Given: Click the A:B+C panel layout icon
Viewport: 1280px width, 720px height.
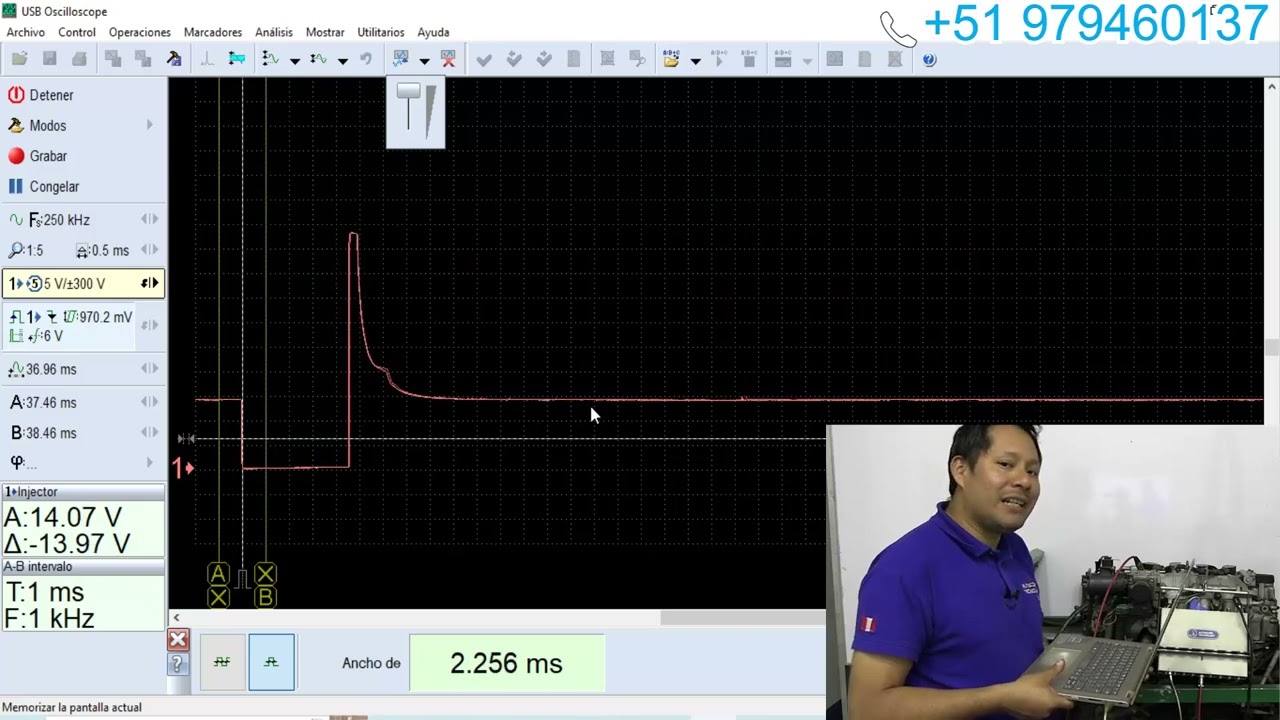Looking at the screenshot, I should coord(783,60).
